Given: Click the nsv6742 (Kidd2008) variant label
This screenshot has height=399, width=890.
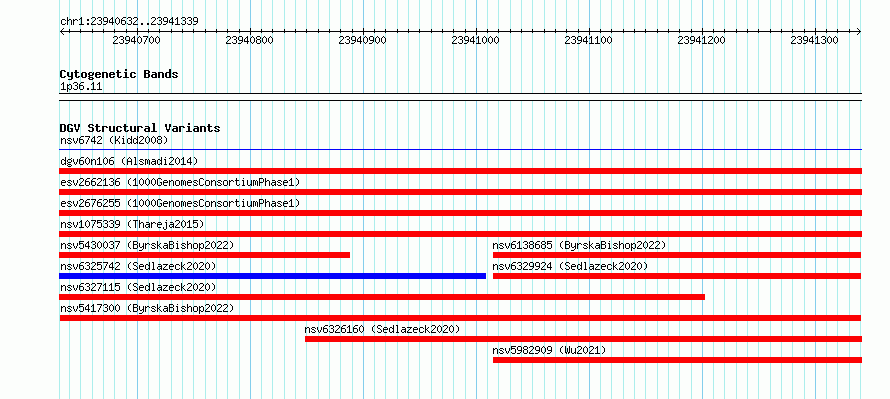Looking at the screenshot, I should 114,140.
